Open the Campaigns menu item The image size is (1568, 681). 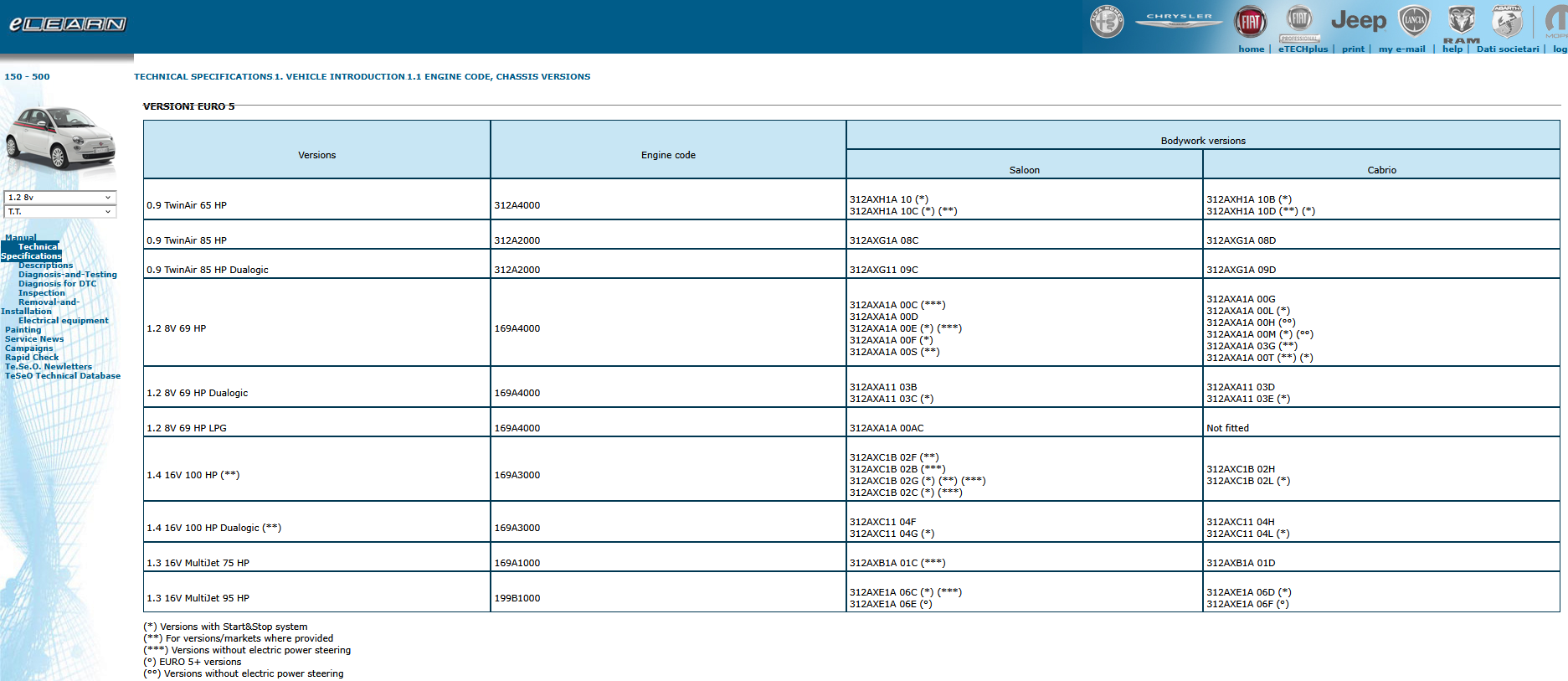[29, 348]
